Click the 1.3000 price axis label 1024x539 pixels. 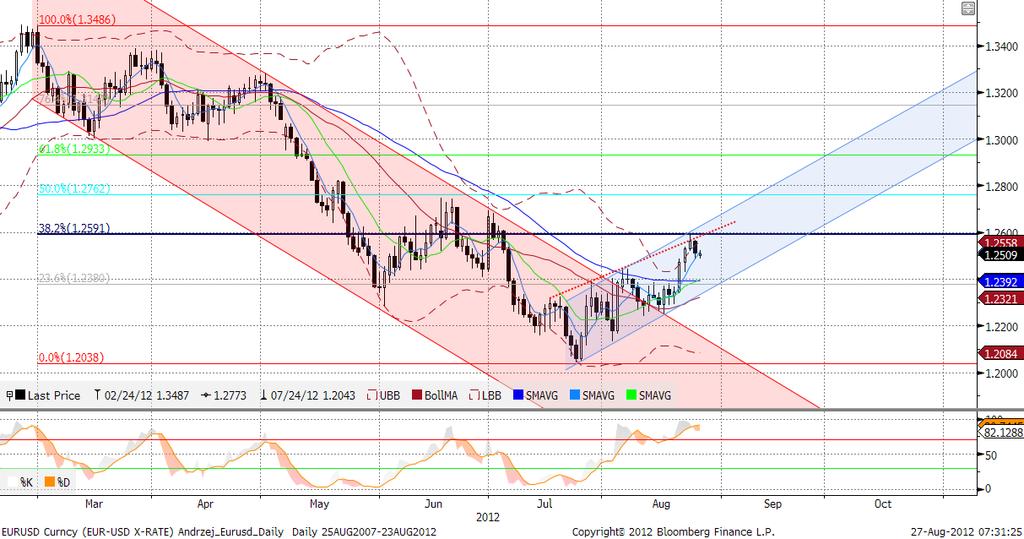pyautogui.click(x=1001, y=140)
